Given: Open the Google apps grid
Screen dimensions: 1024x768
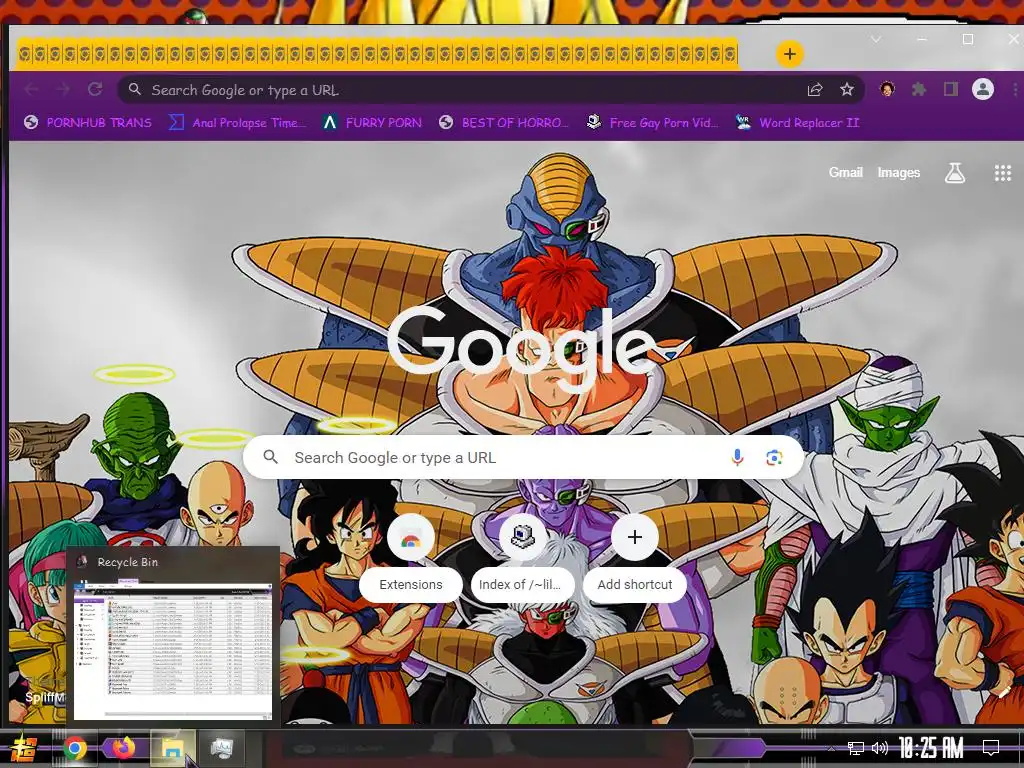Looking at the screenshot, I should pyautogui.click(x=1002, y=173).
